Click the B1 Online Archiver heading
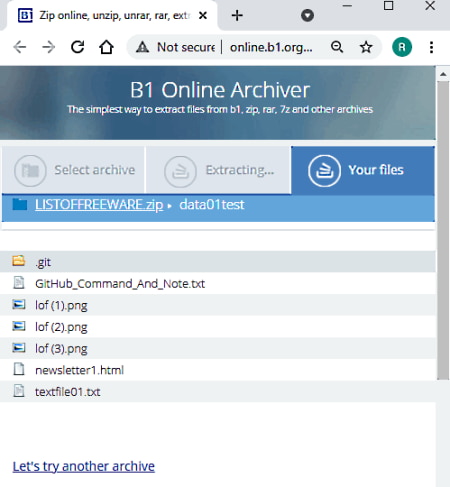Screen dimensions: 450x487 (x=220, y=90)
